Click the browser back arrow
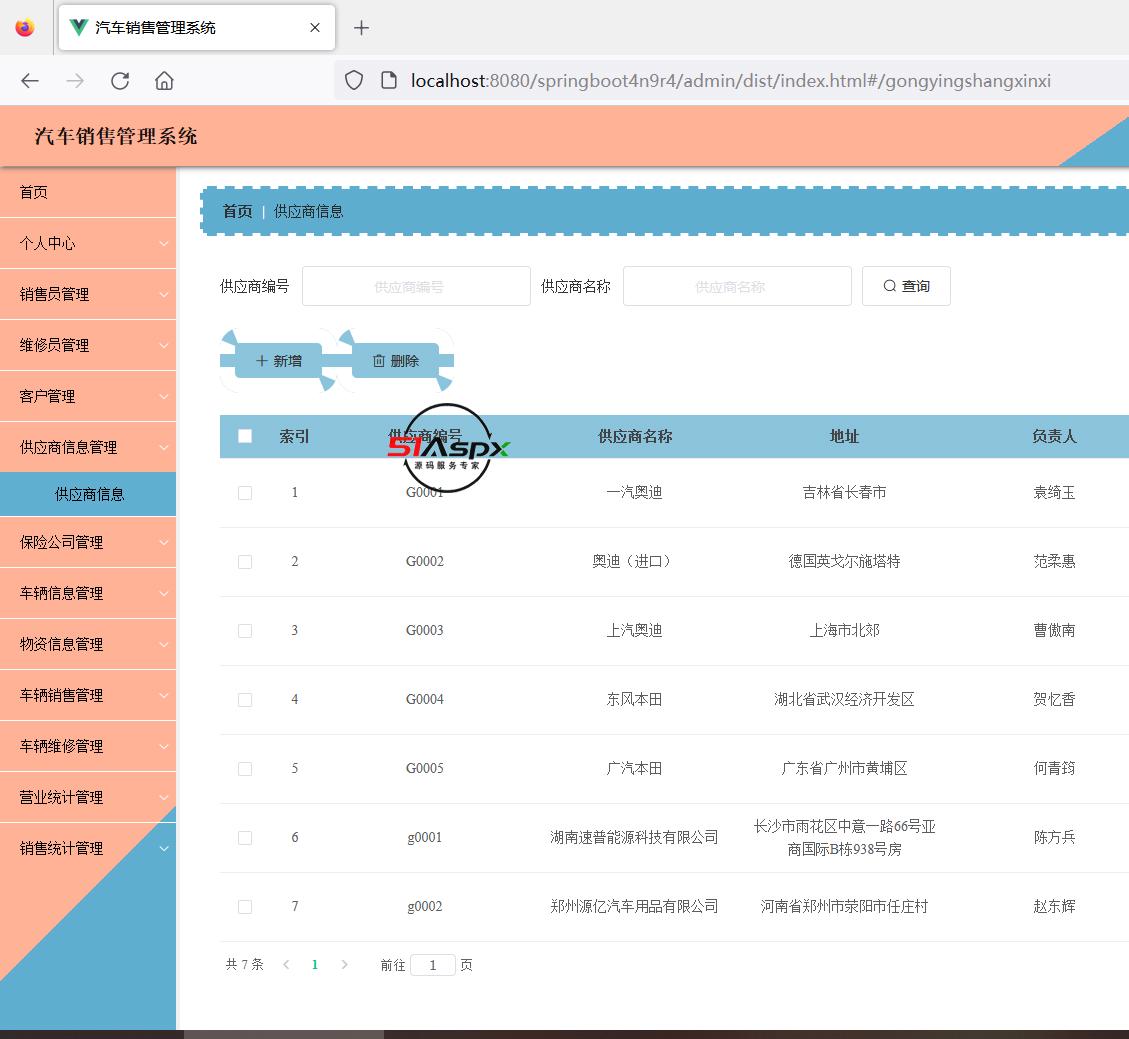Screen dimensions: 1129x1039 coord(30,81)
